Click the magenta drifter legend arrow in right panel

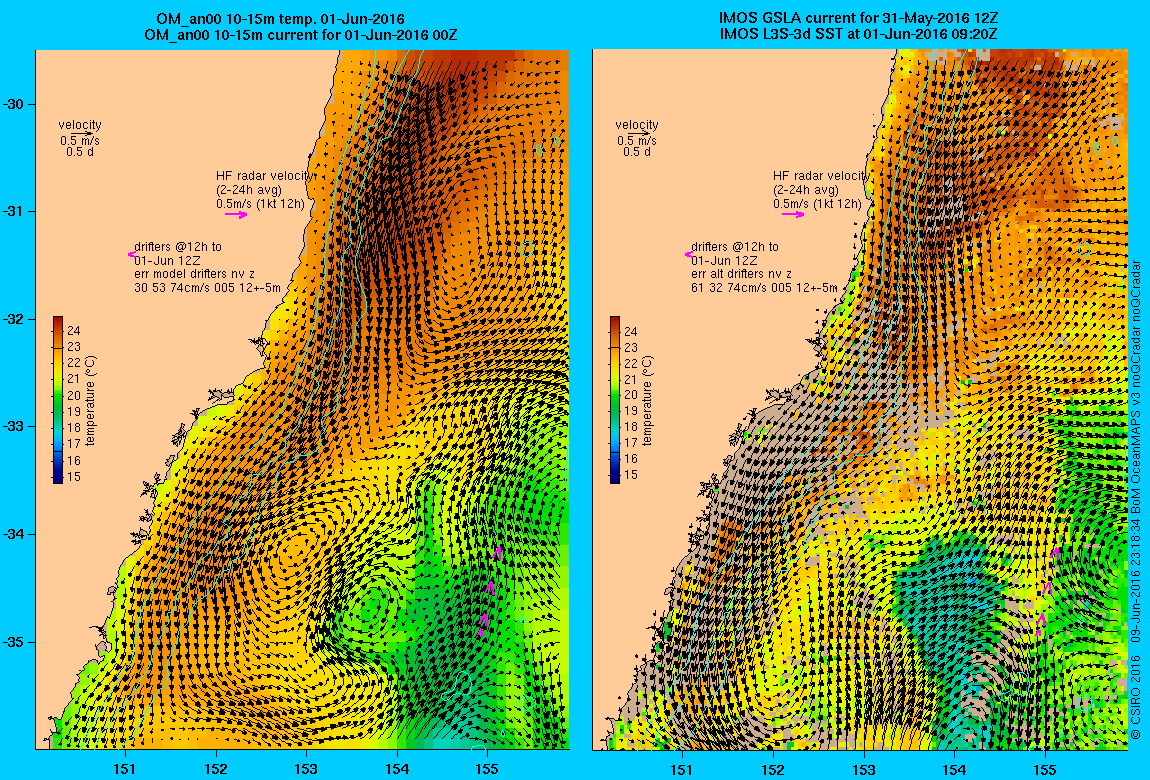(688, 254)
